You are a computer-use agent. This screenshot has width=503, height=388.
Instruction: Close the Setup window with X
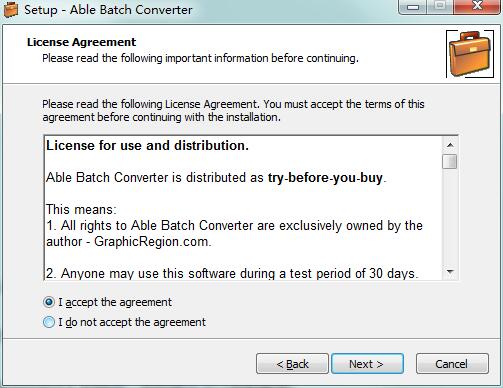tap(477, 7)
